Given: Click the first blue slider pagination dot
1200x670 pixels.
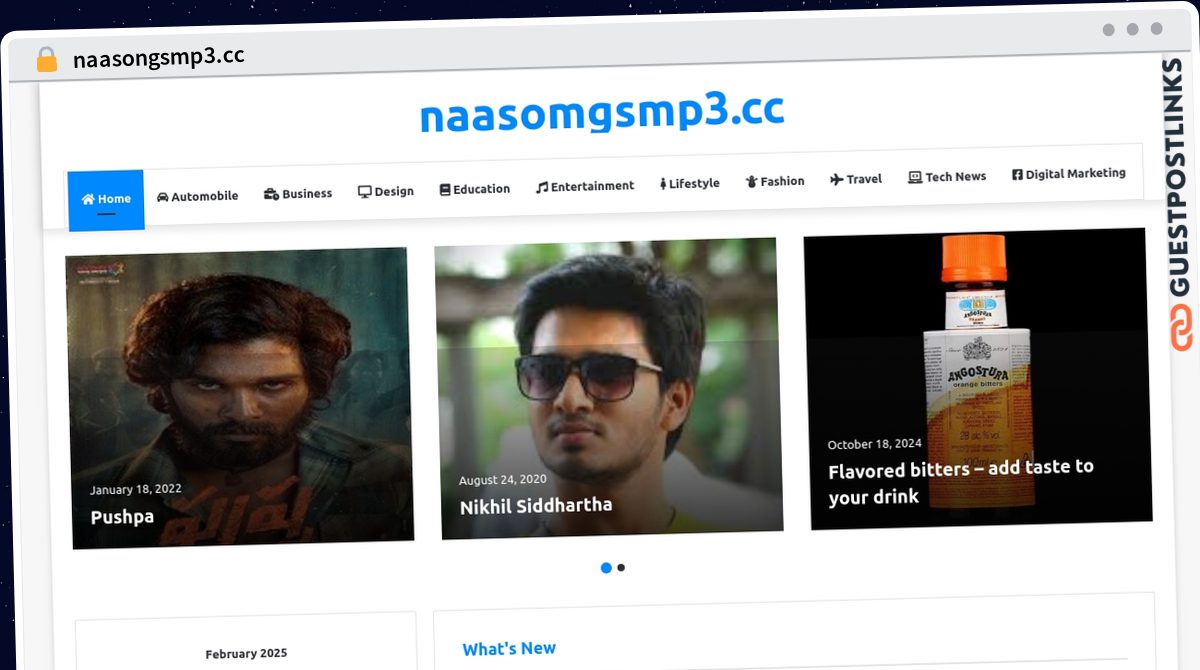Looking at the screenshot, I should coord(606,568).
